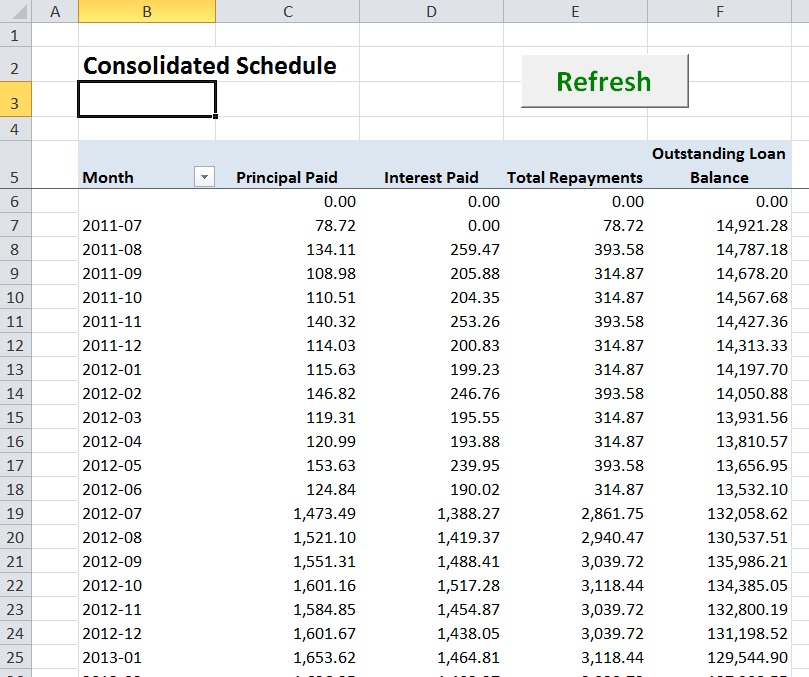Click the Consolidated Schedule title cell
The image size is (809, 677).
pyautogui.click(x=209, y=66)
